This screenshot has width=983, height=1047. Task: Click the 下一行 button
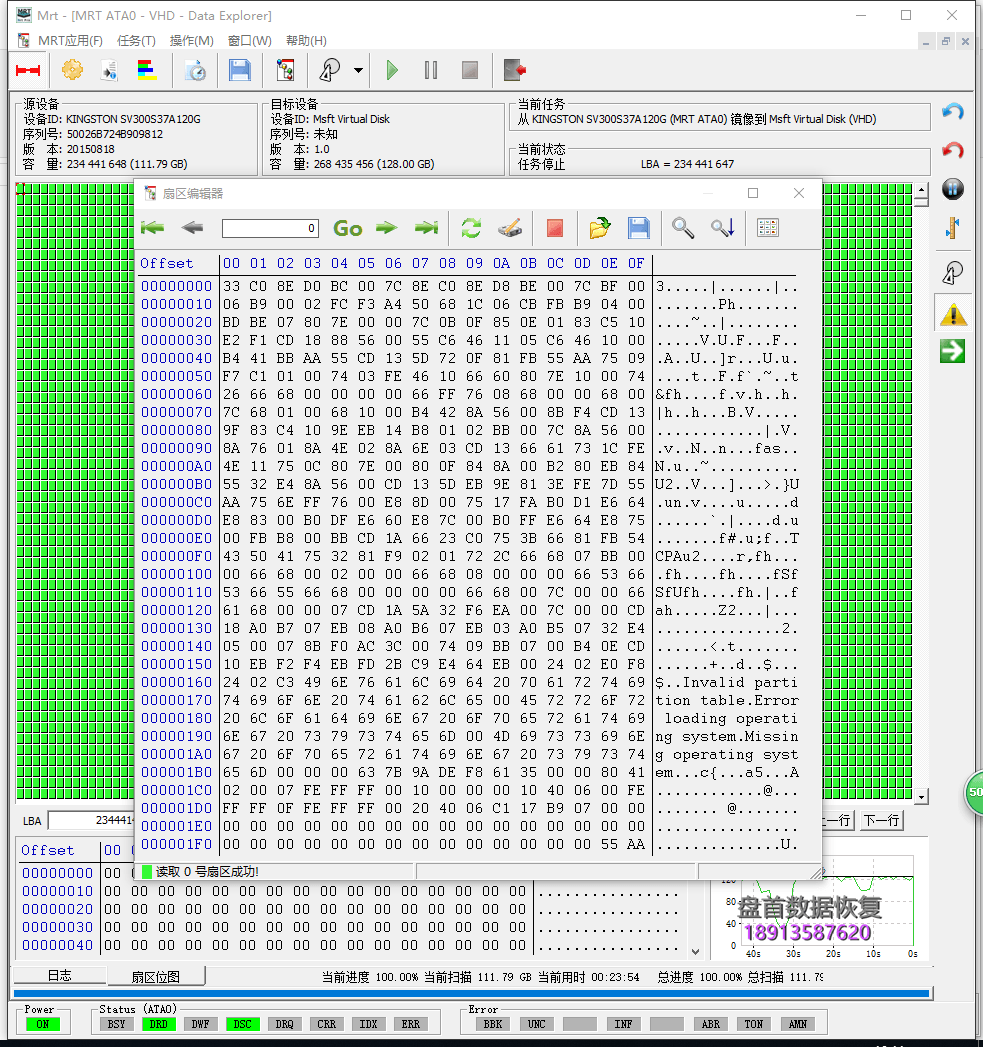(x=881, y=820)
